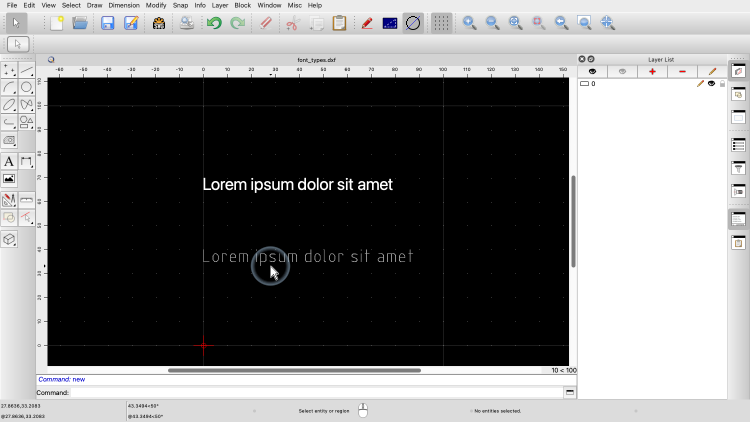Toggle grid display button
The image size is (750, 422).
click(x=441, y=23)
